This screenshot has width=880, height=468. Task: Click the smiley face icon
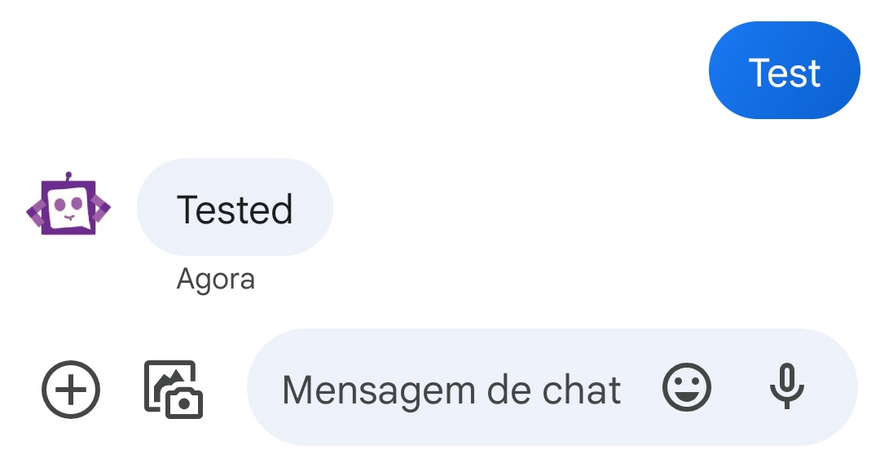tap(687, 387)
